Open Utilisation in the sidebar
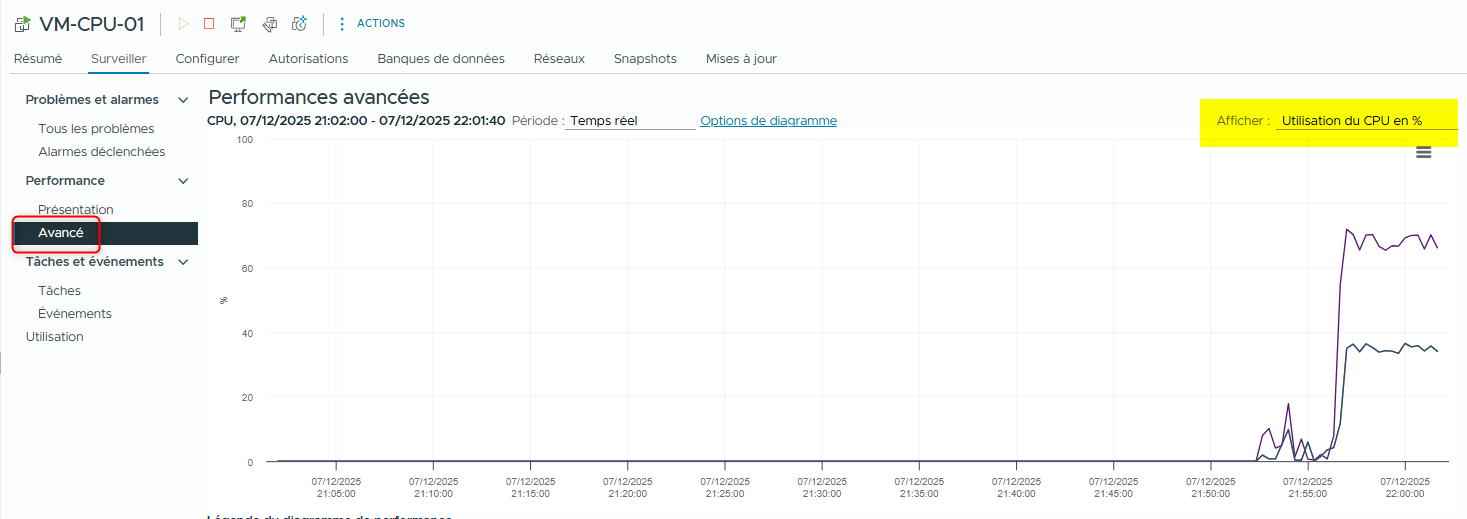This screenshot has height=519, width=1467. coord(54,337)
